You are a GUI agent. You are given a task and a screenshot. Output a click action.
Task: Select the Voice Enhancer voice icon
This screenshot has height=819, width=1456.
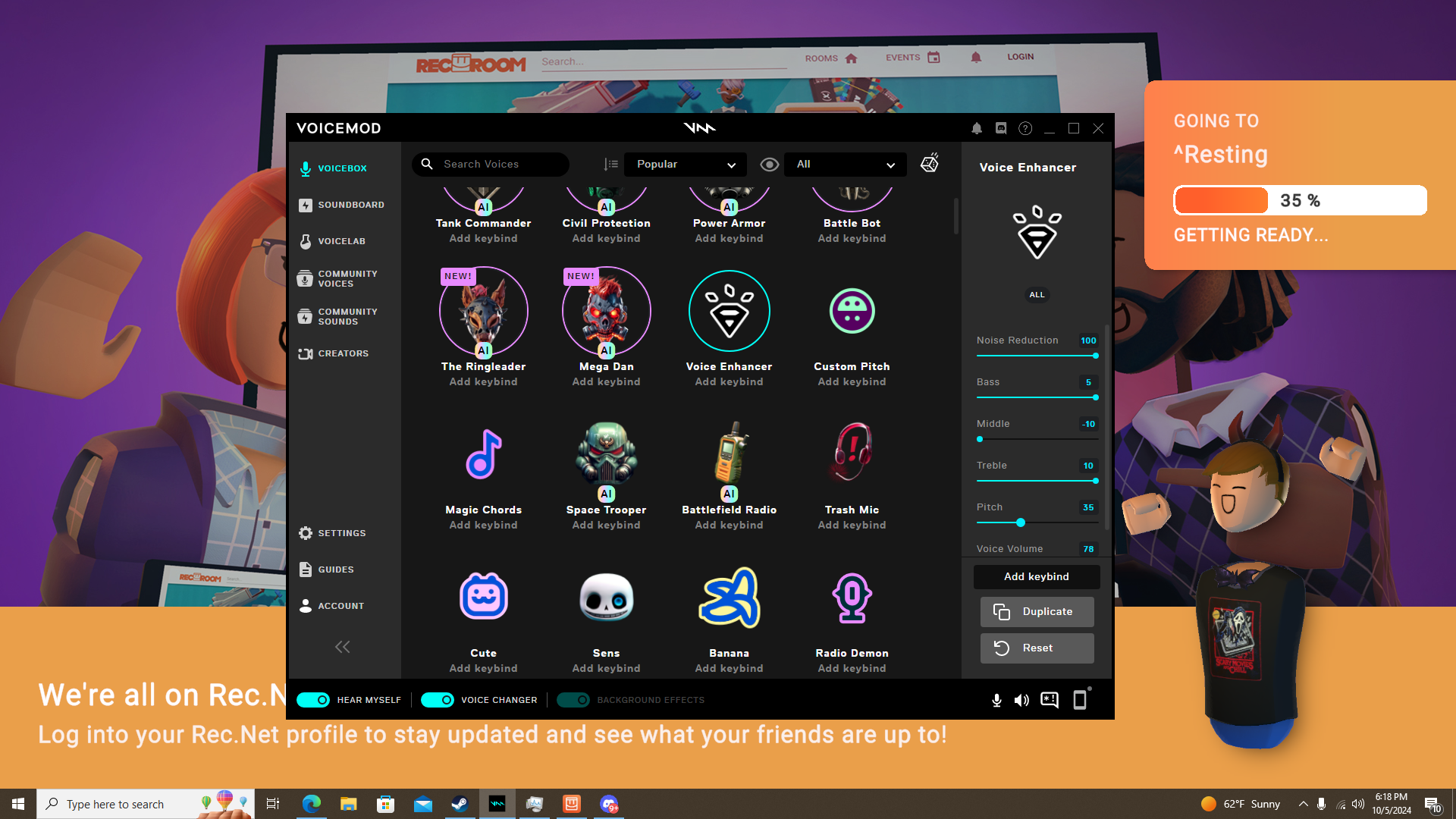click(x=729, y=311)
